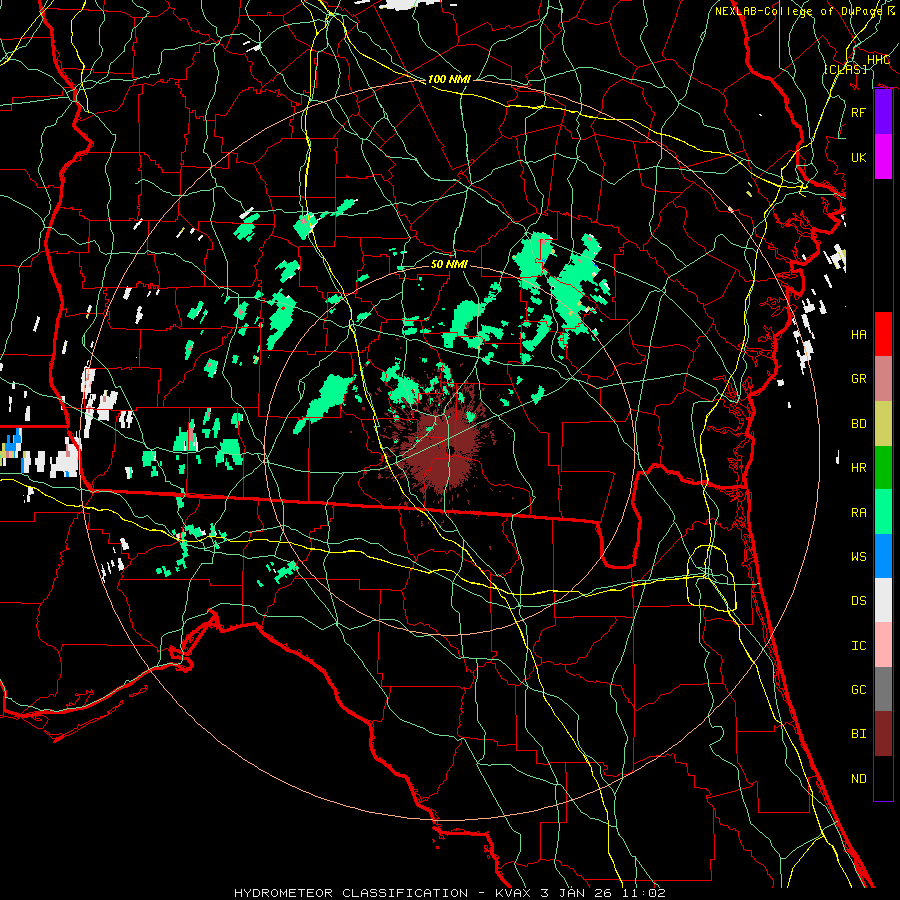Click the [CLAS] label

[x=845, y=69]
